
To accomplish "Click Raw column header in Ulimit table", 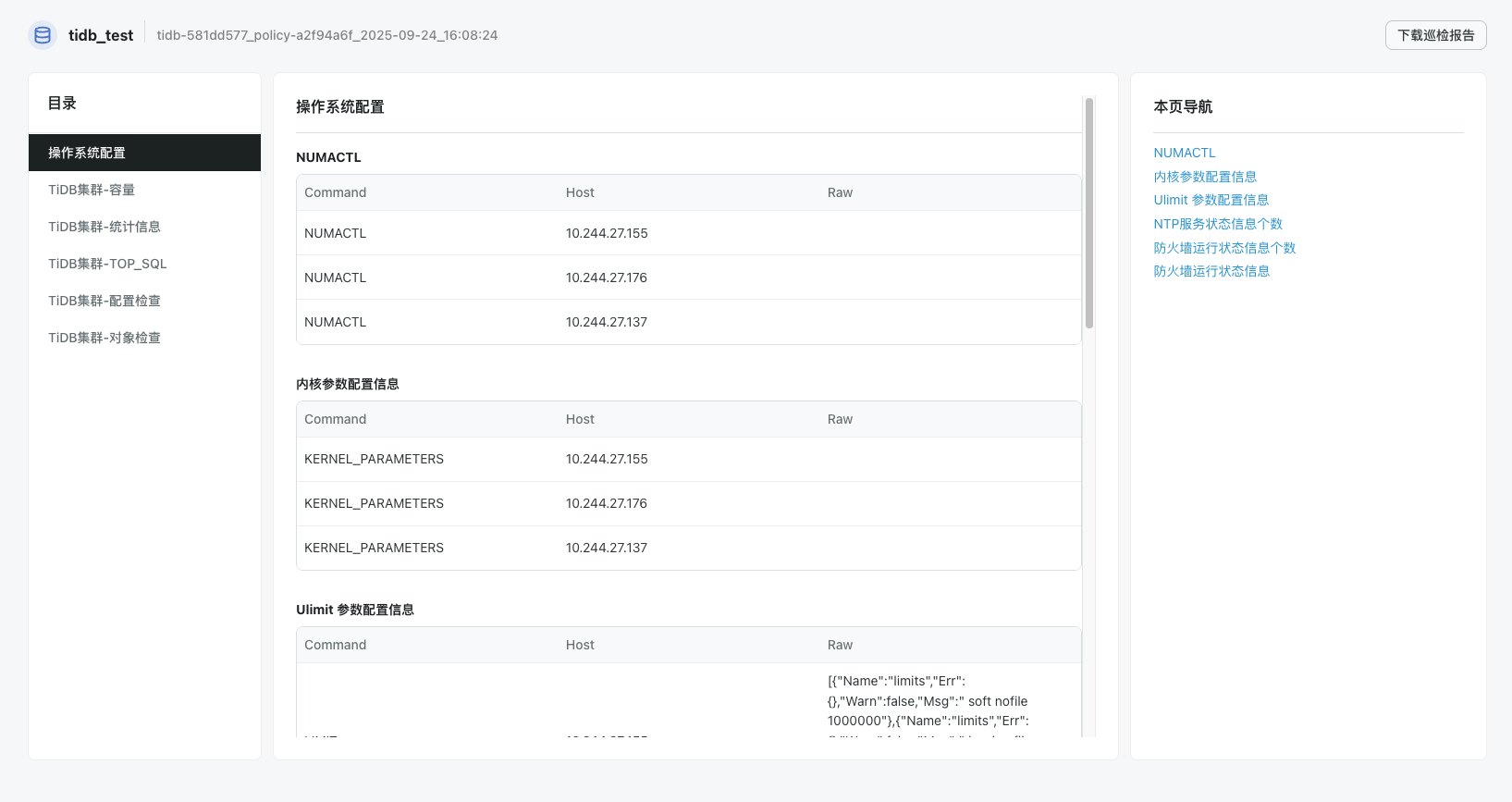I will coord(840,645).
